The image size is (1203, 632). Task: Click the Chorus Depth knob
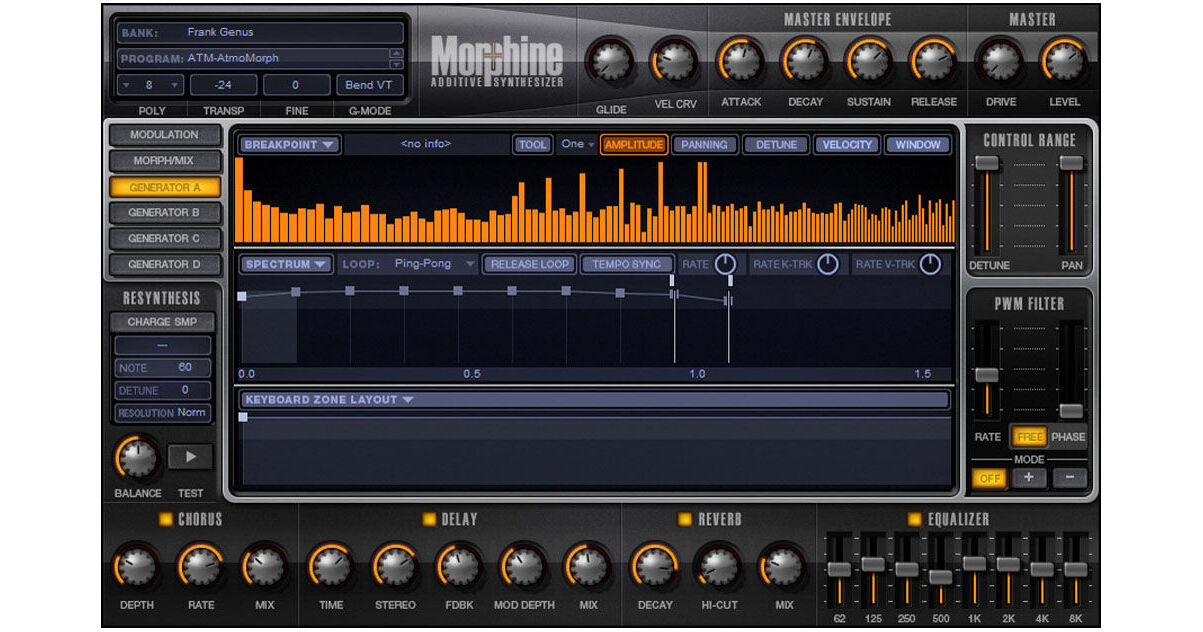[136, 566]
